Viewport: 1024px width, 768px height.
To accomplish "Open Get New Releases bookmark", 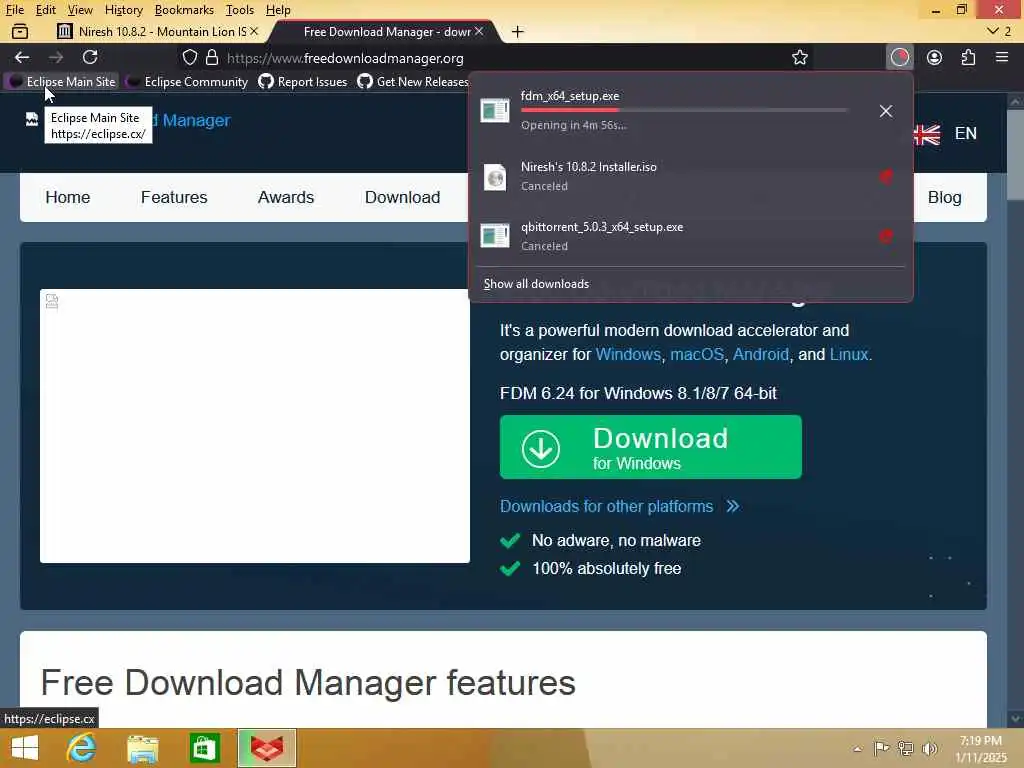I will click(413, 82).
